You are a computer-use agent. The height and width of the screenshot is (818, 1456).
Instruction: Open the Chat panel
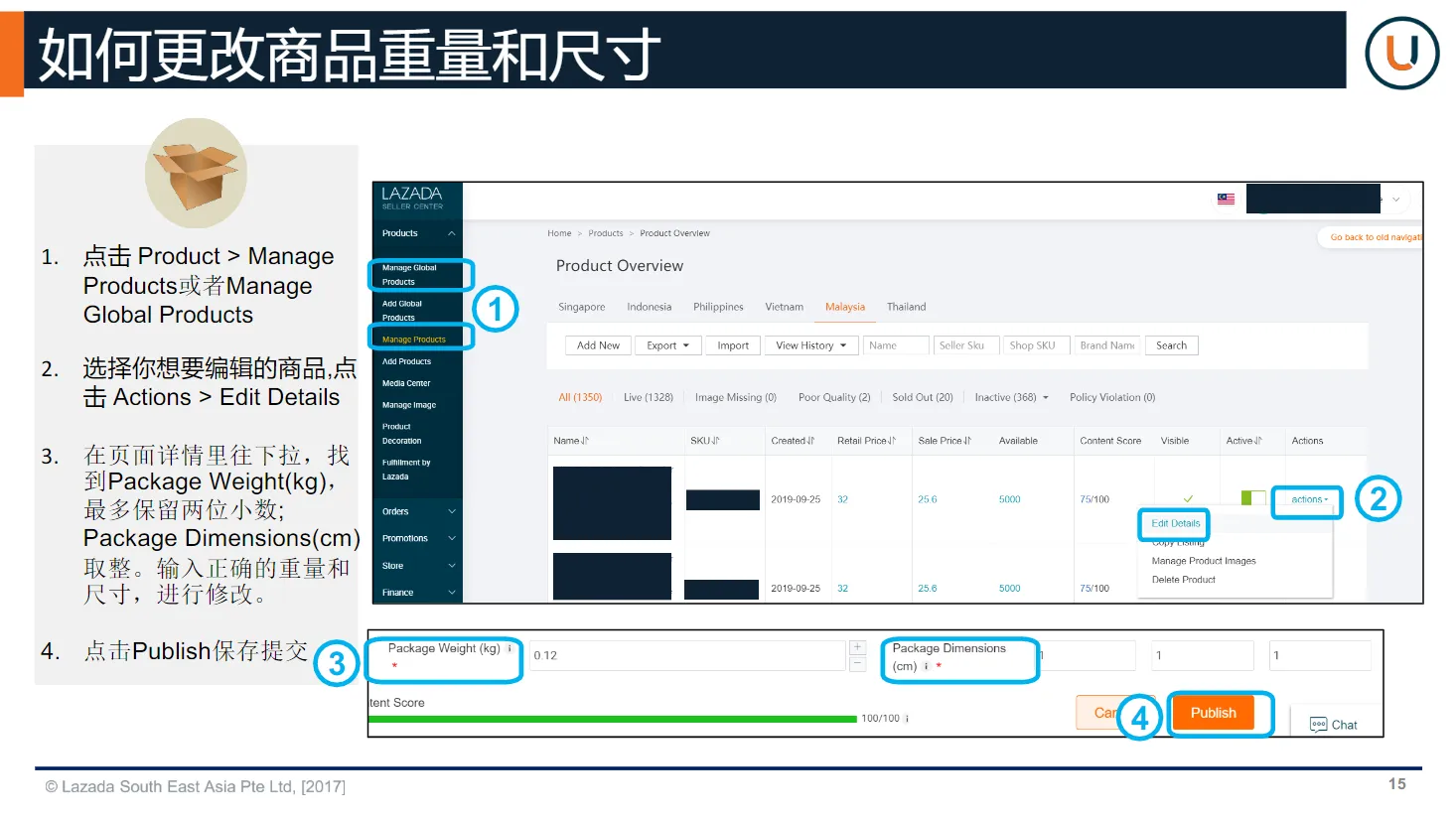(1335, 724)
